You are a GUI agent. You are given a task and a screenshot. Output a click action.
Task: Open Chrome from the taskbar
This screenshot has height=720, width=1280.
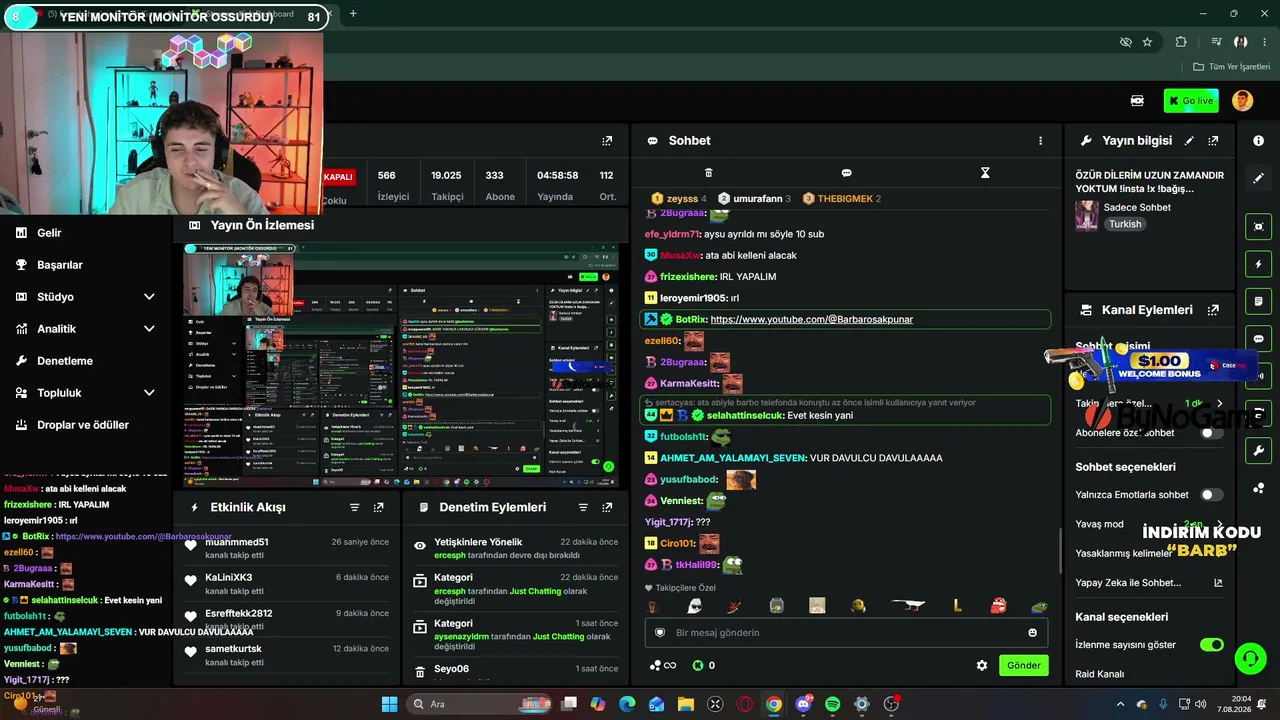[774, 704]
